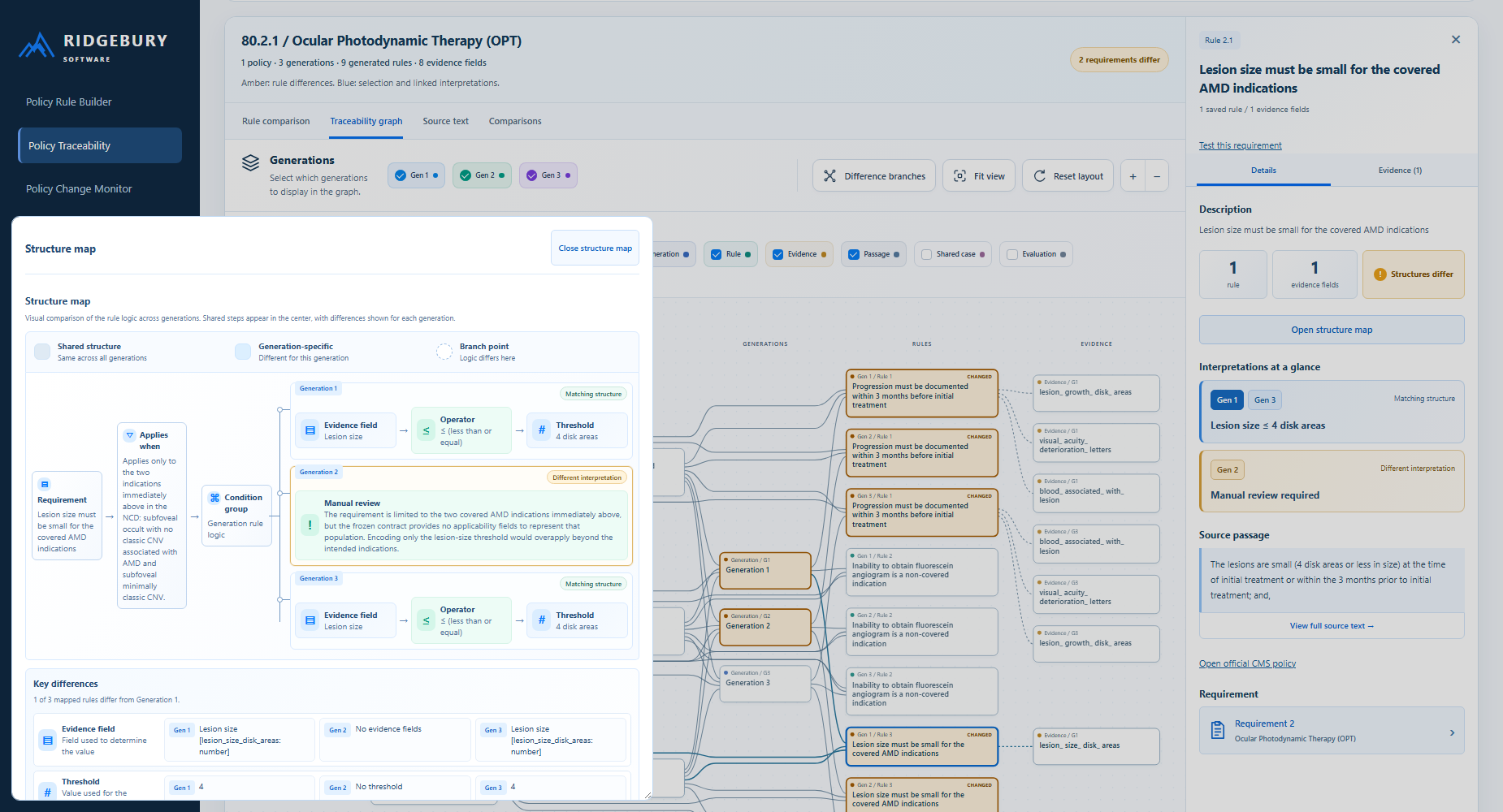Uncheck the Rule node filter checkbox

(716, 254)
